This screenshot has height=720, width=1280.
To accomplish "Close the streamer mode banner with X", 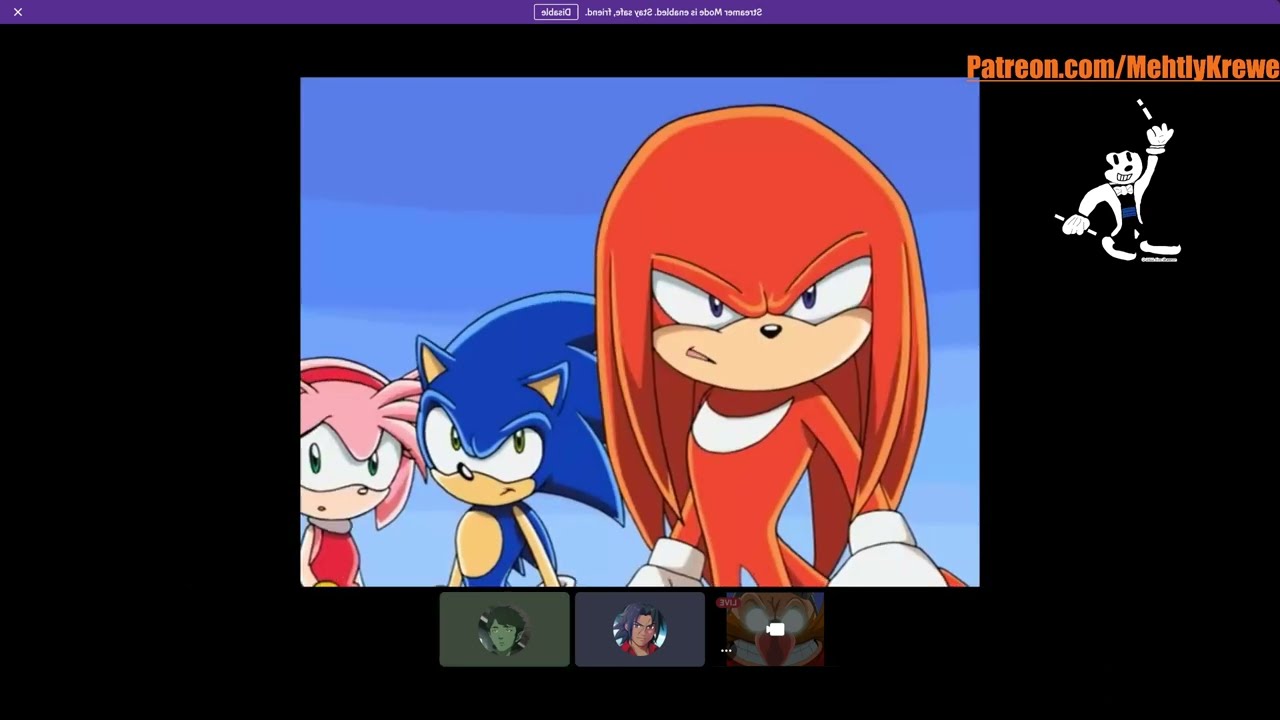I will point(18,12).
